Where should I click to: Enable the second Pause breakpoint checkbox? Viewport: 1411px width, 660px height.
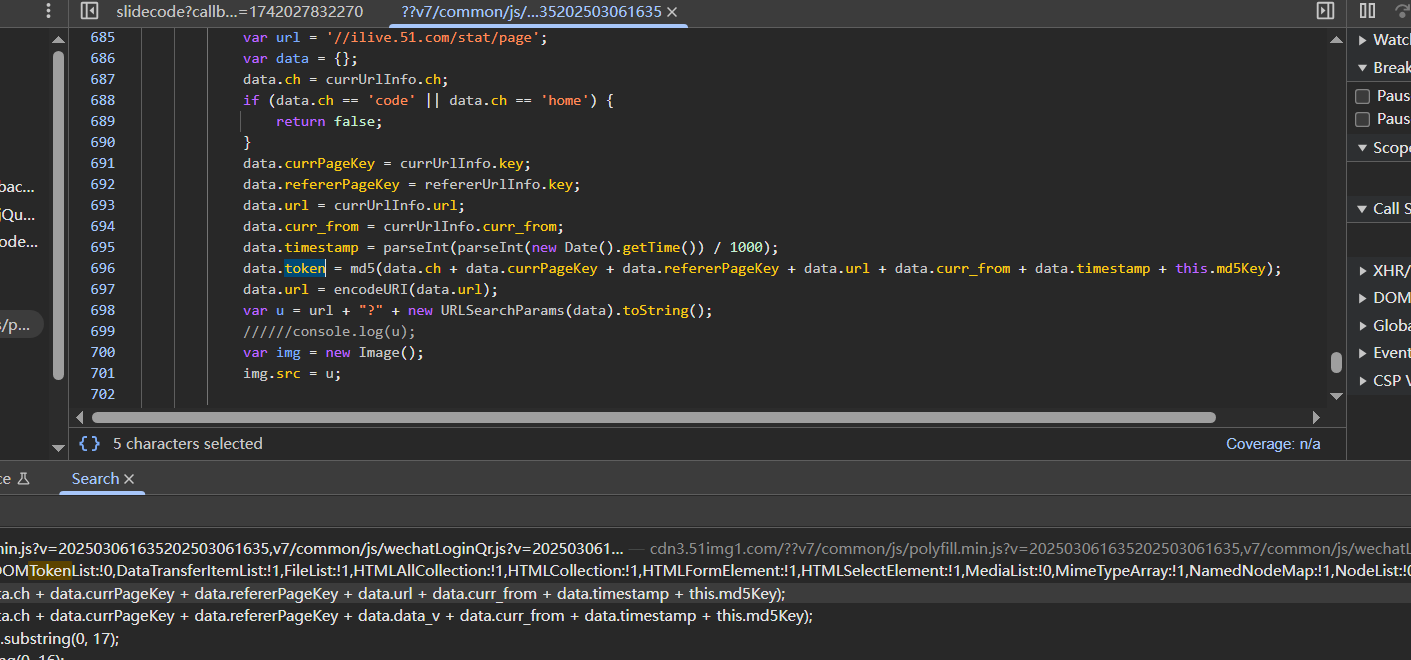[1362, 119]
